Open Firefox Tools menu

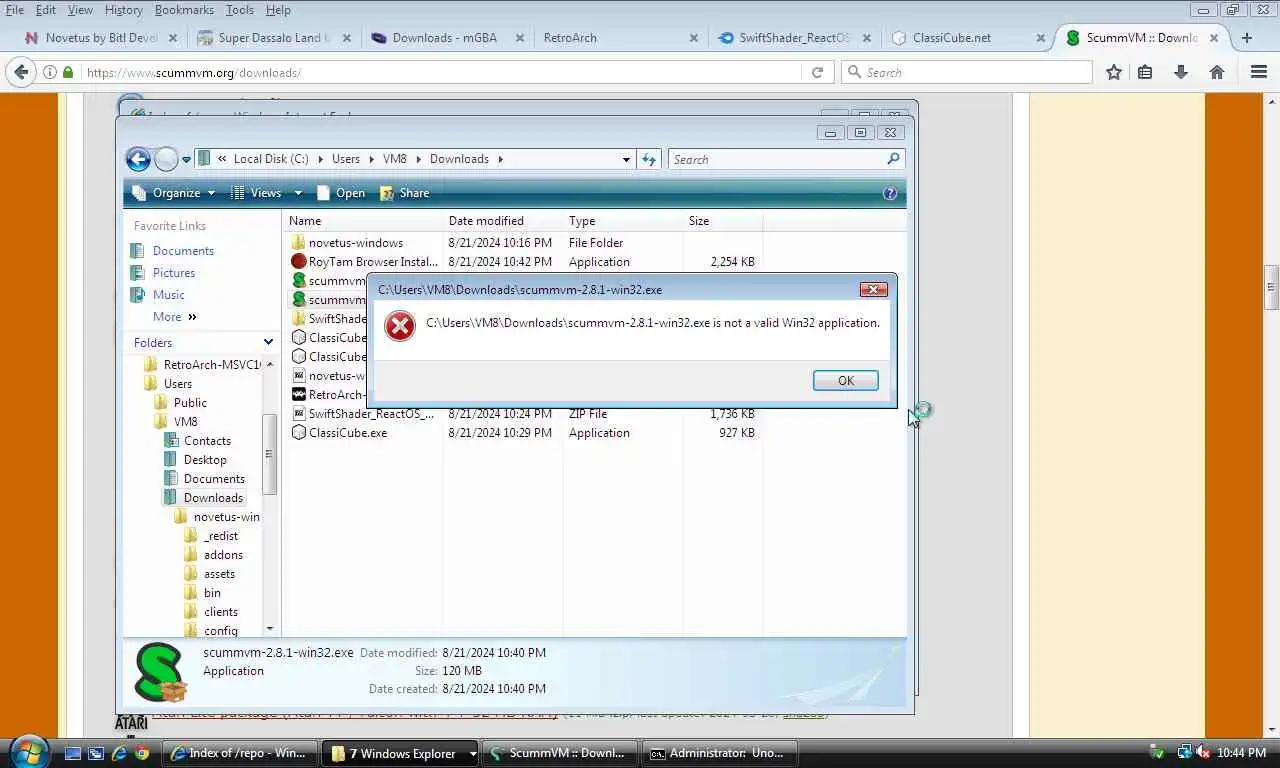(x=239, y=10)
